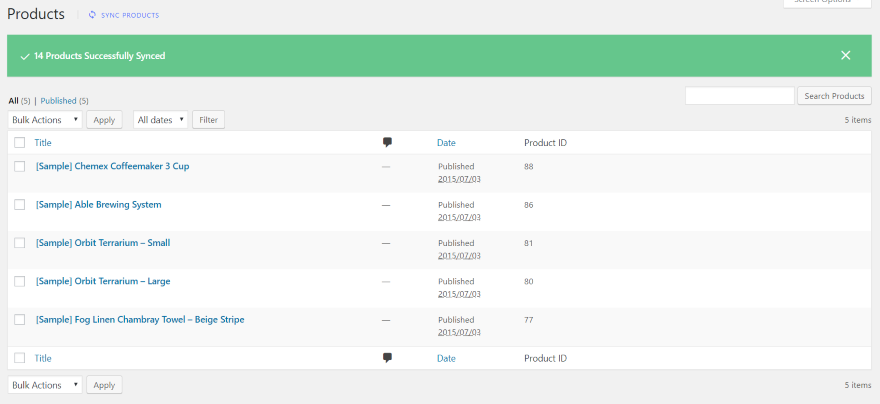880x404 pixels.
Task: Open the top Bulk Actions dropdown
Action: 45,120
